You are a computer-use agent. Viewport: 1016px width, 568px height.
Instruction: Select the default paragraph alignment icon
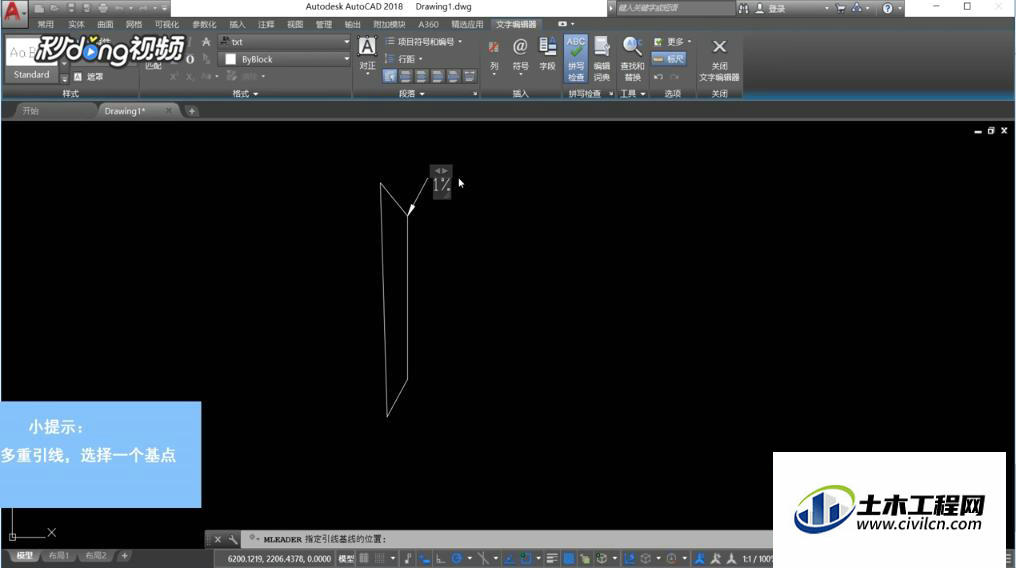click(x=389, y=76)
